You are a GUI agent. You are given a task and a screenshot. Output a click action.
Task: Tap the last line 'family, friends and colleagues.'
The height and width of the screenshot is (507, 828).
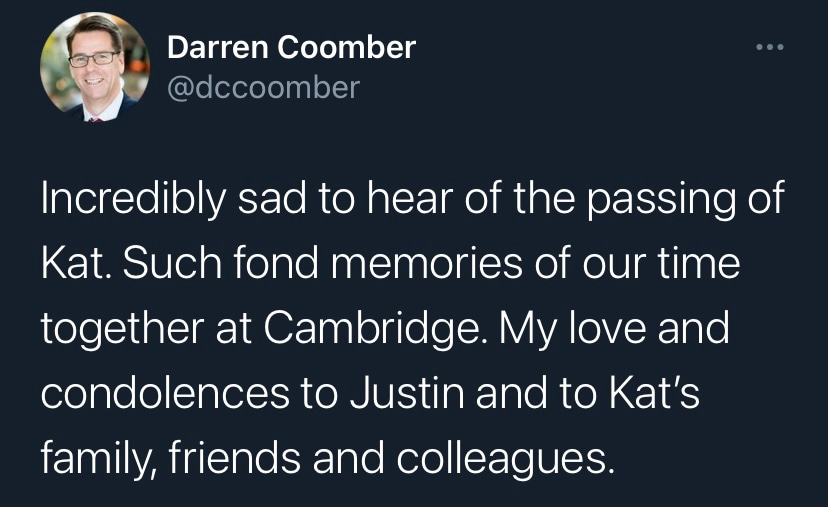click(x=325, y=459)
